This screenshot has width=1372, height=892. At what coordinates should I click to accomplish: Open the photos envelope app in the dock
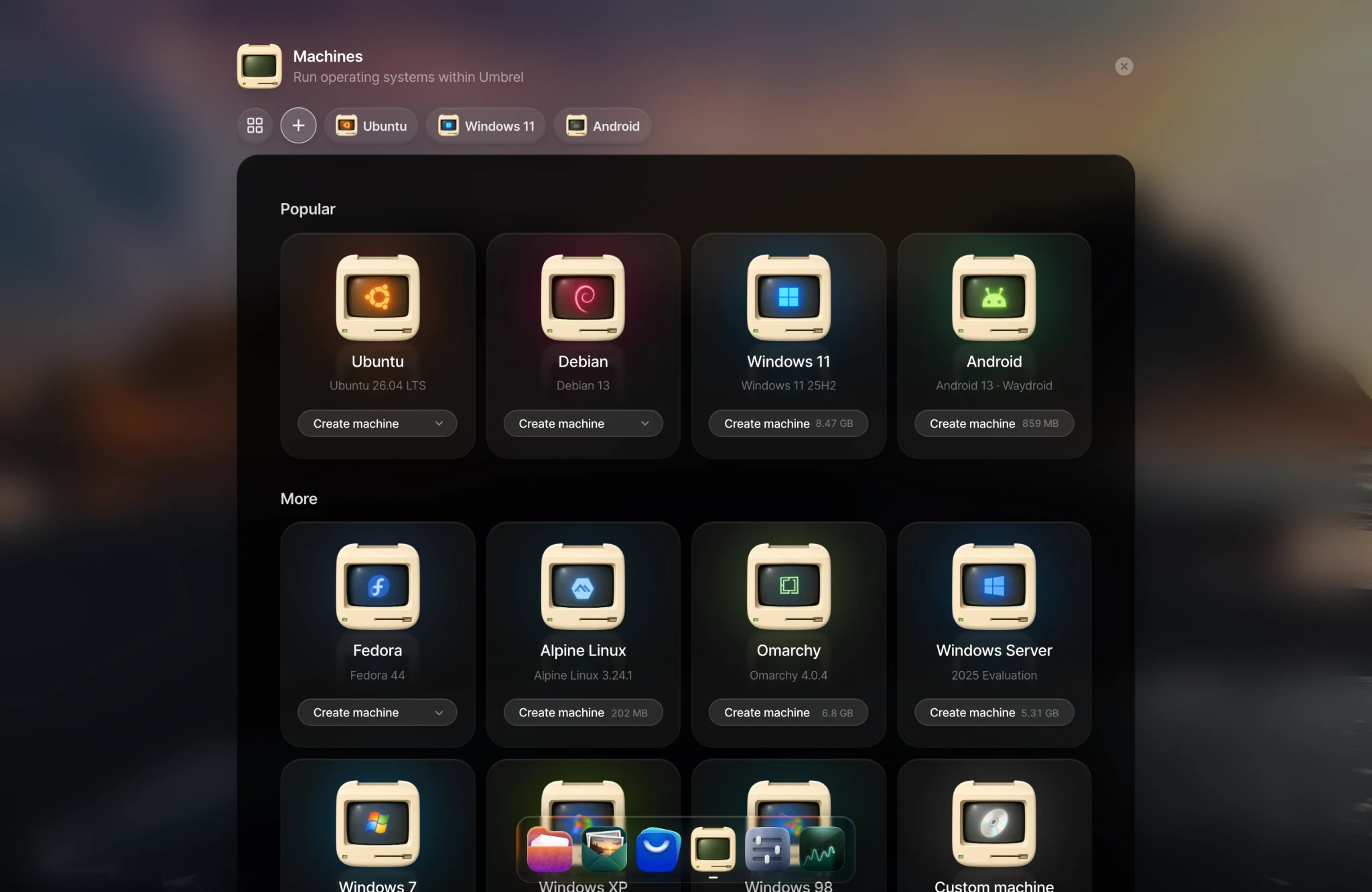pyautogui.click(x=604, y=849)
